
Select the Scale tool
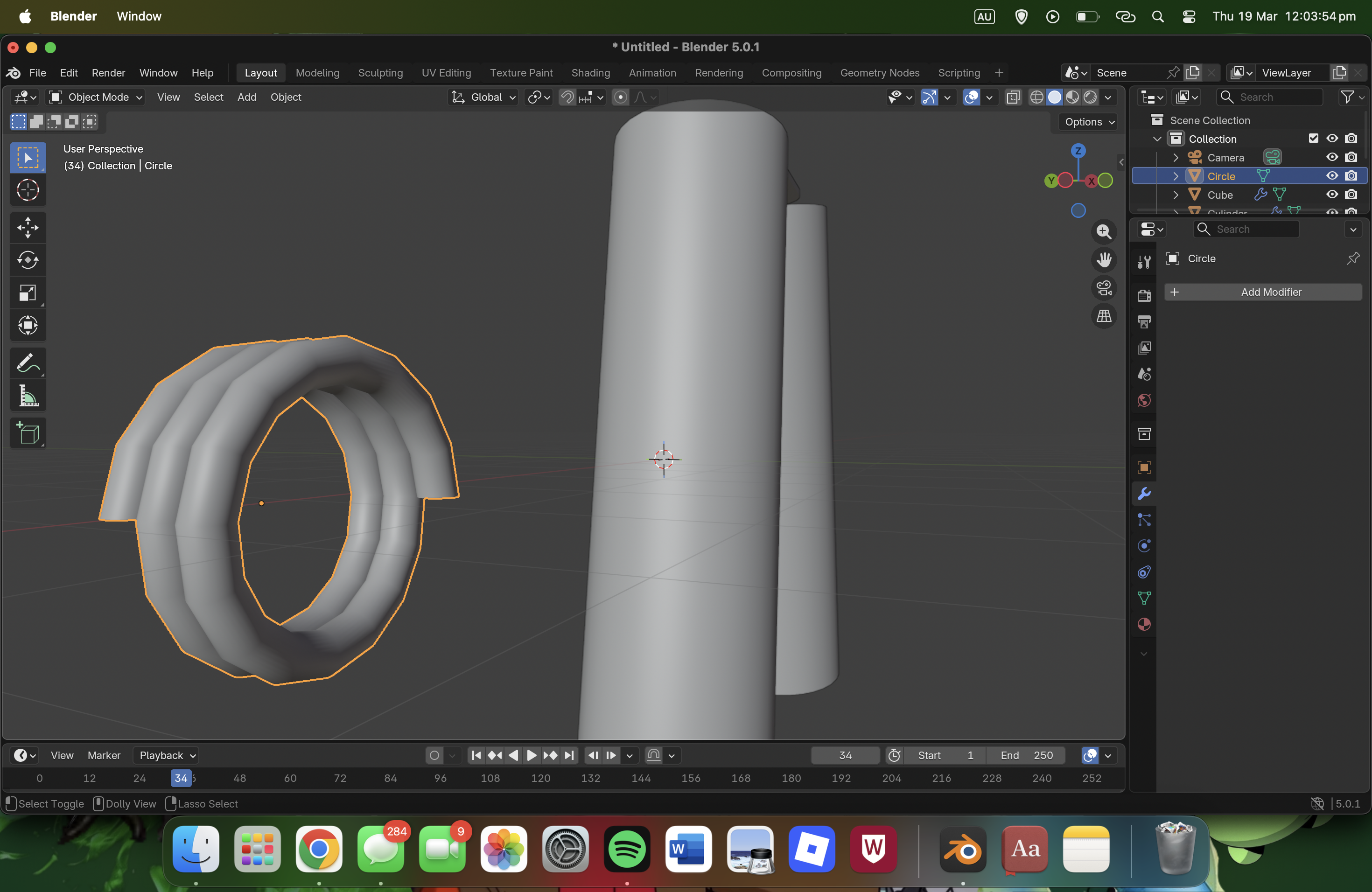pyautogui.click(x=28, y=293)
